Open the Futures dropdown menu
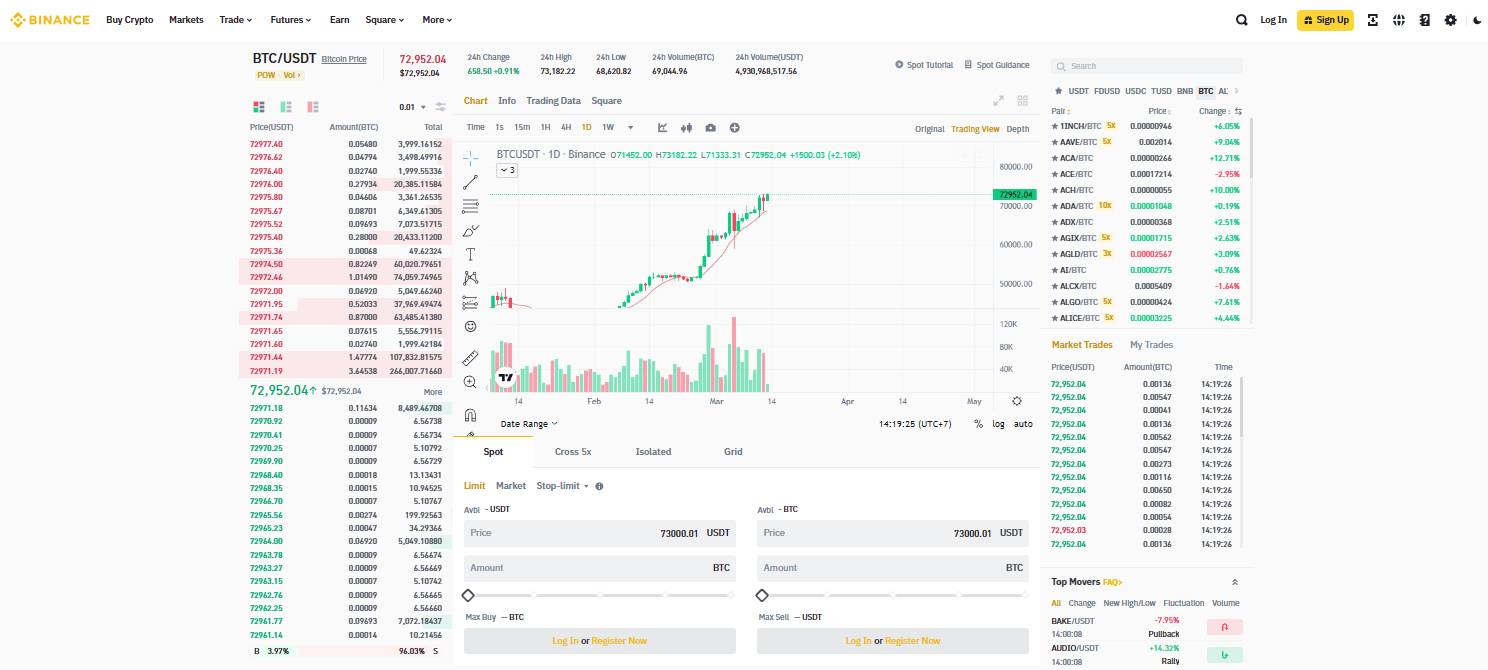Image resolution: width=1488 pixels, height=670 pixels. pos(291,20)
